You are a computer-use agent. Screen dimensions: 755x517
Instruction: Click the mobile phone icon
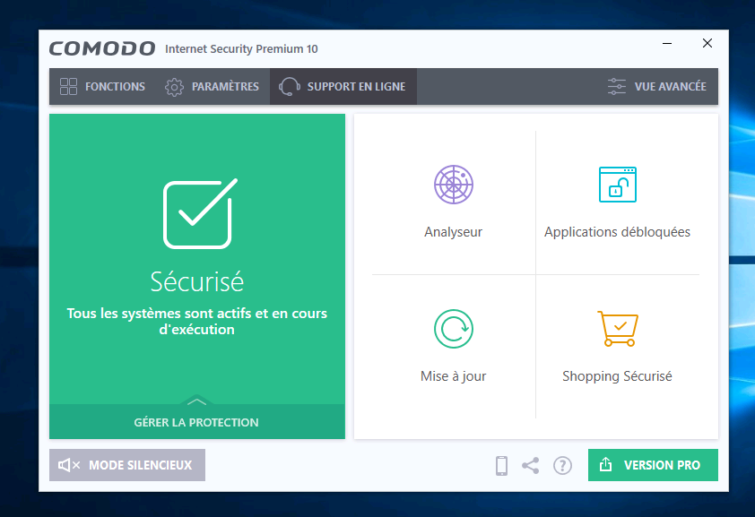[501, 465]
